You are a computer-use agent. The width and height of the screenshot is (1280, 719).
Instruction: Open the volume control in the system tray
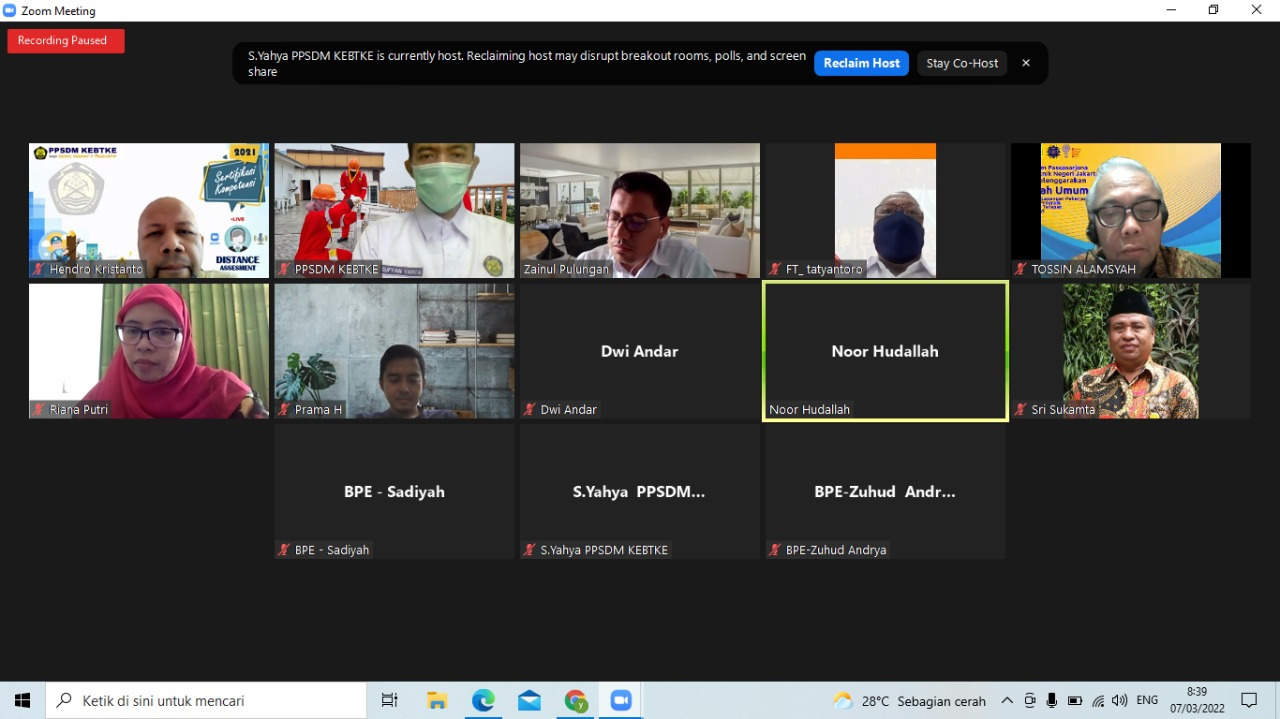(1120, 700)
